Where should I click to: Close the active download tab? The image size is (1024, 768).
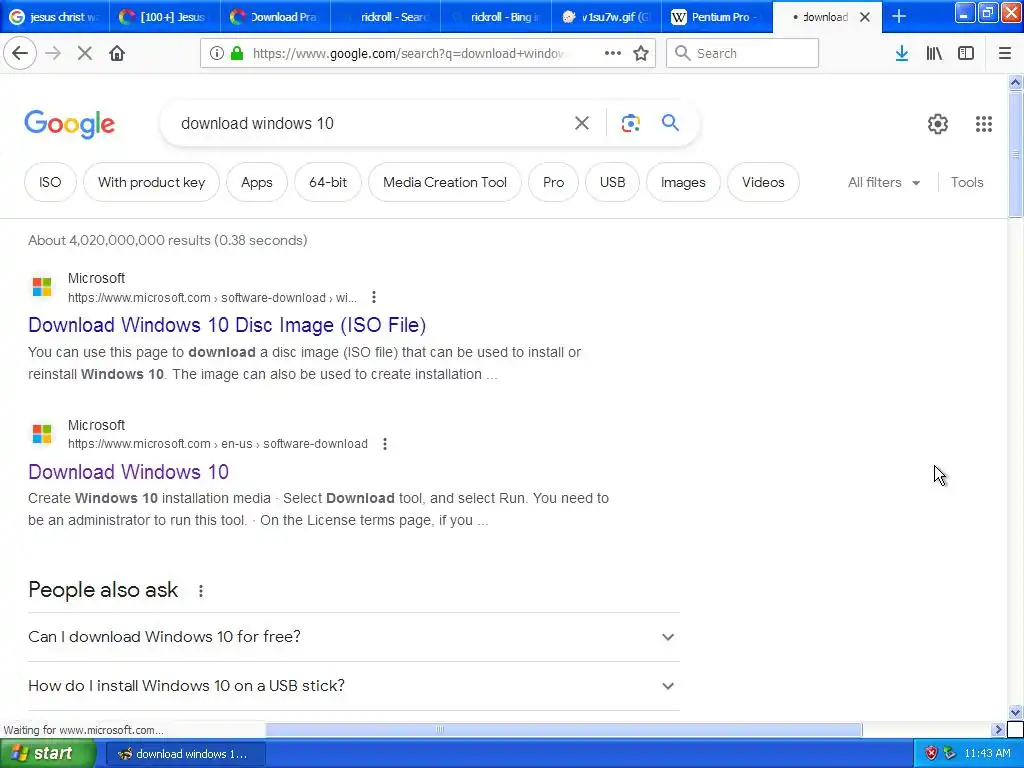pos(865,17)
